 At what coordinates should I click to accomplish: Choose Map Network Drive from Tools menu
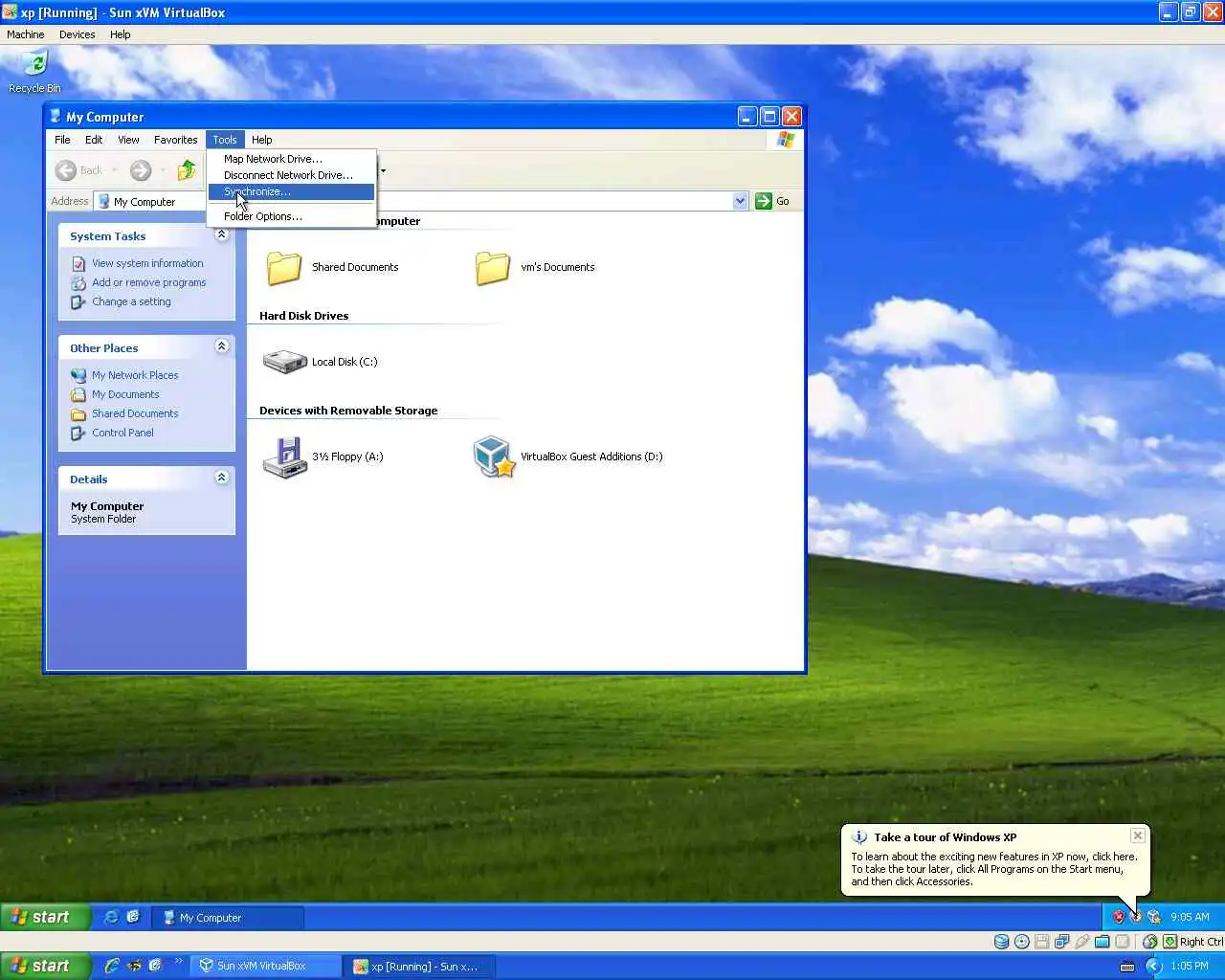(291, 159)
